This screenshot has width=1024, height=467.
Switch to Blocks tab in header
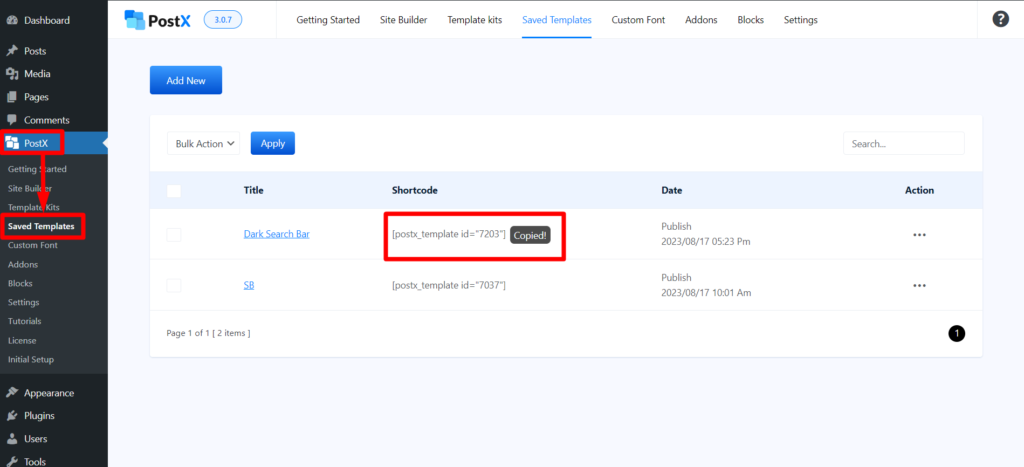point(750,20)
